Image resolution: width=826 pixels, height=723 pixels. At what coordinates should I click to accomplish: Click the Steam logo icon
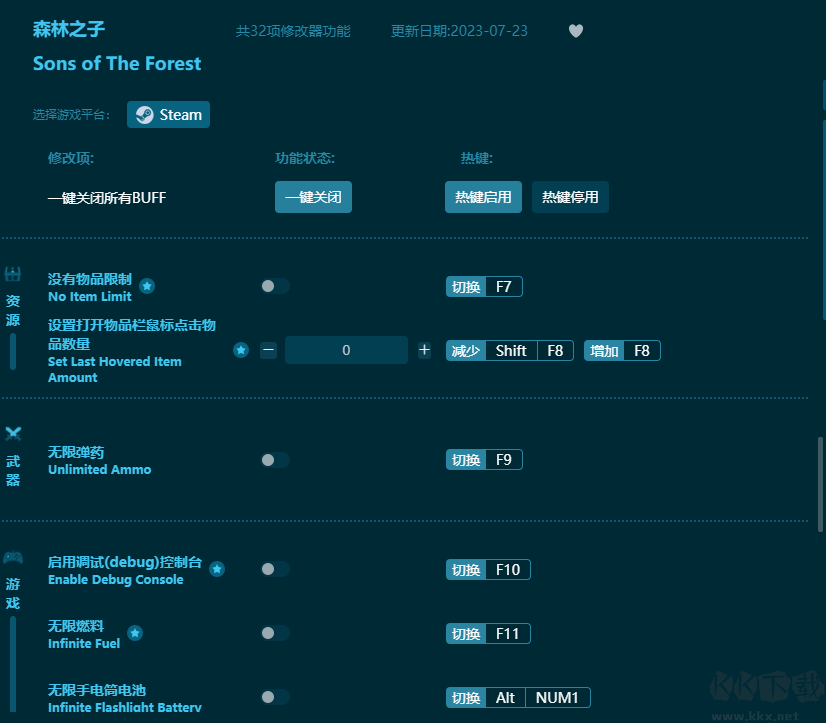(x=144, y=115)
